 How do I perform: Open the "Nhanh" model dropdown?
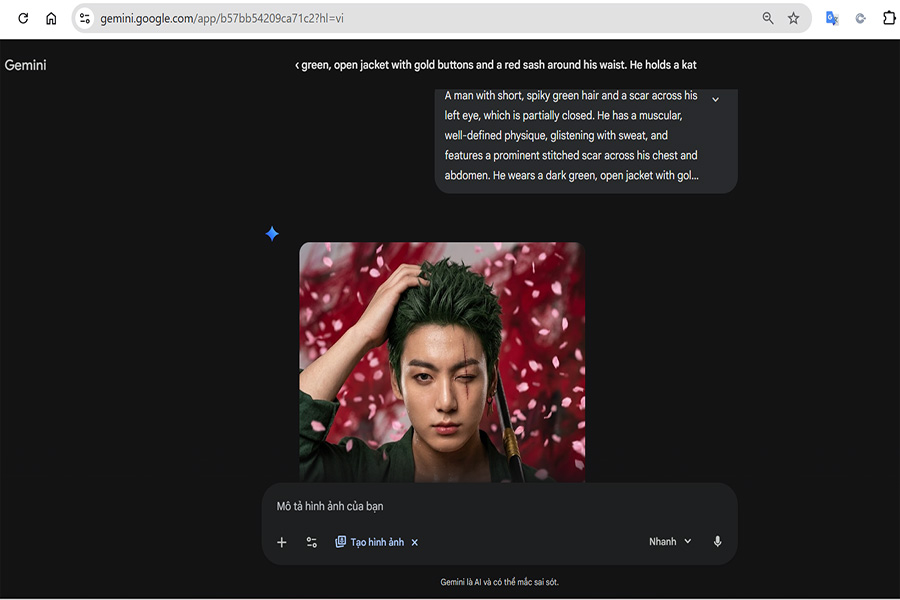tap(669, 542)
